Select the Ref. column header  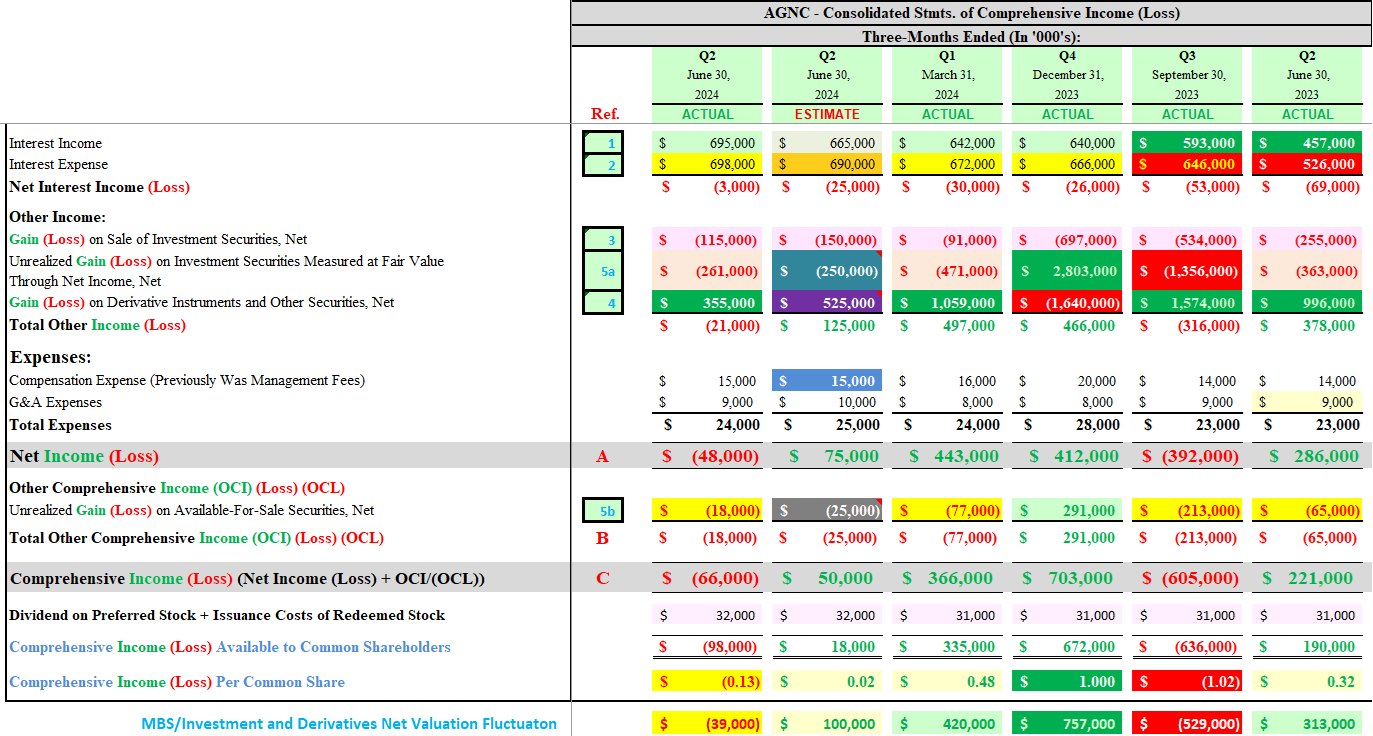click(605, 114)
